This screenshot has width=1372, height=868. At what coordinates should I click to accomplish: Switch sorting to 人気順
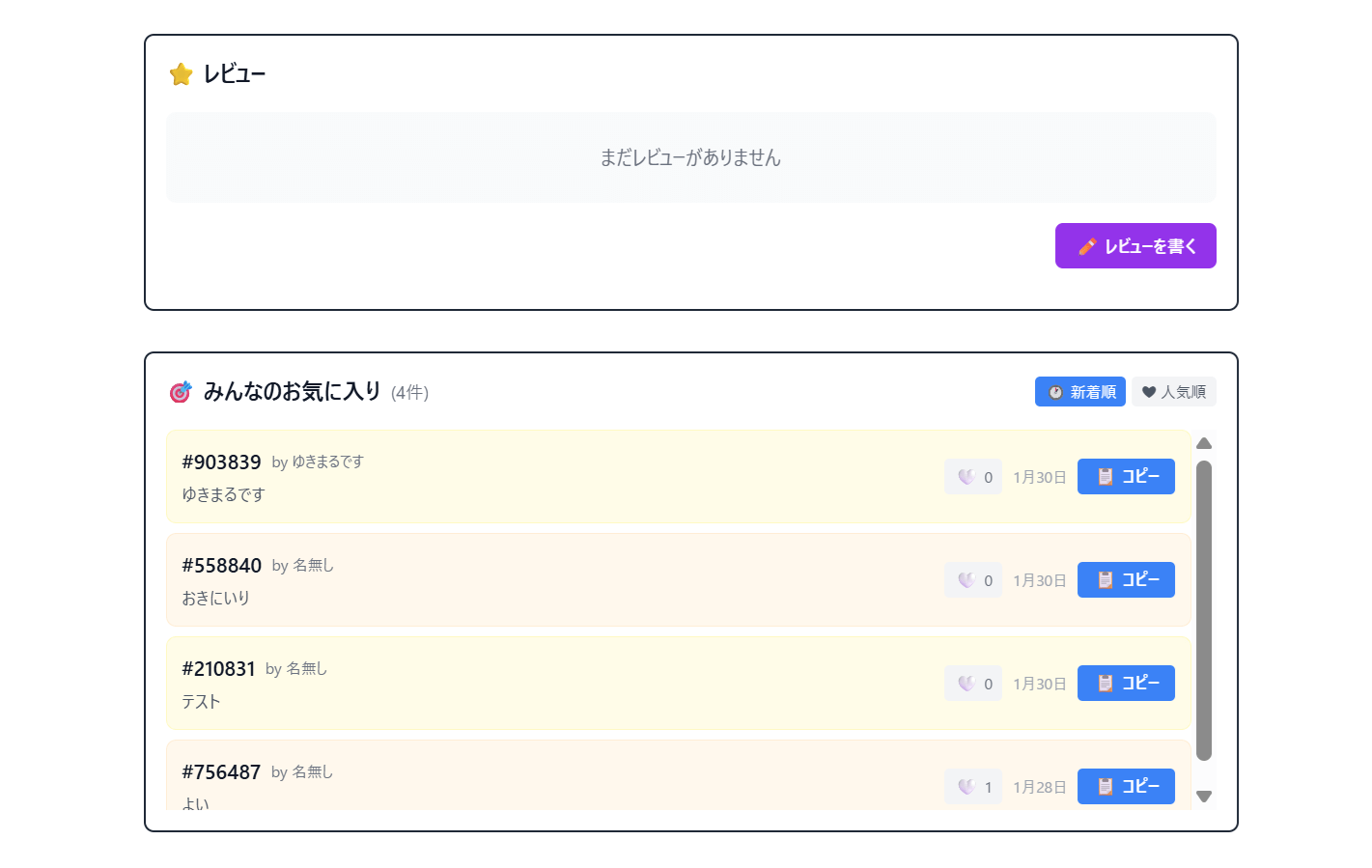(x=1174, y=391)
